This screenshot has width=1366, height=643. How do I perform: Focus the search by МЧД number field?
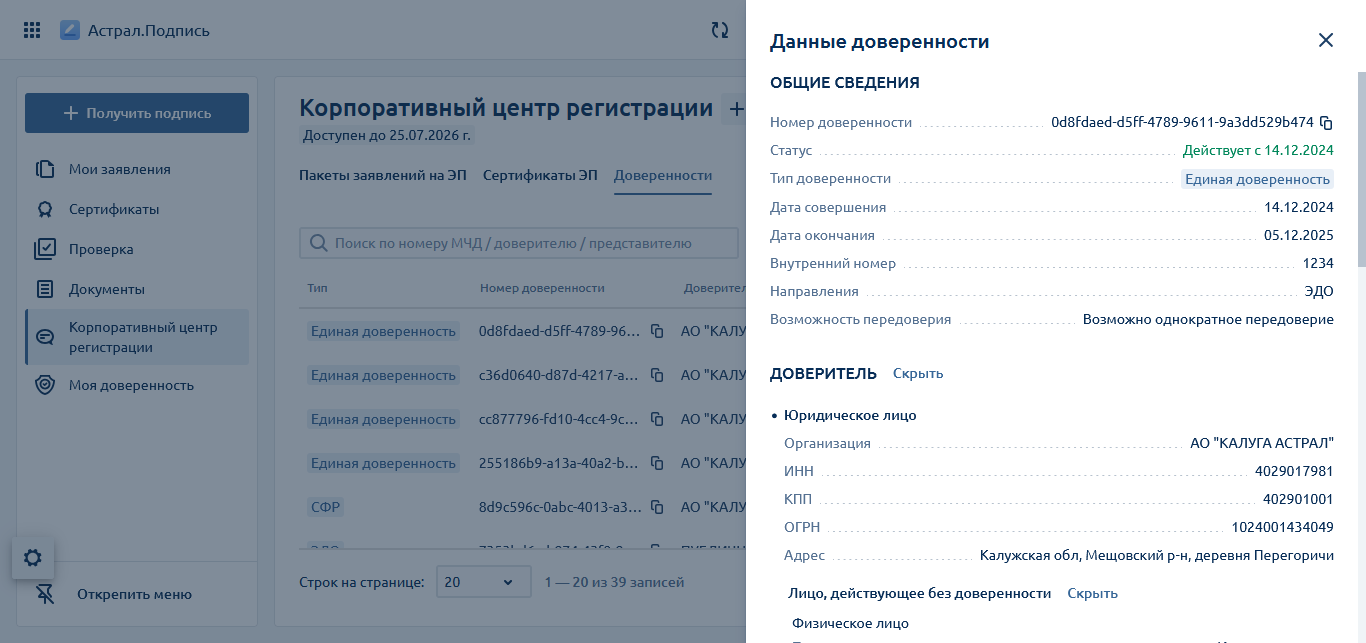tap(519, 243)
